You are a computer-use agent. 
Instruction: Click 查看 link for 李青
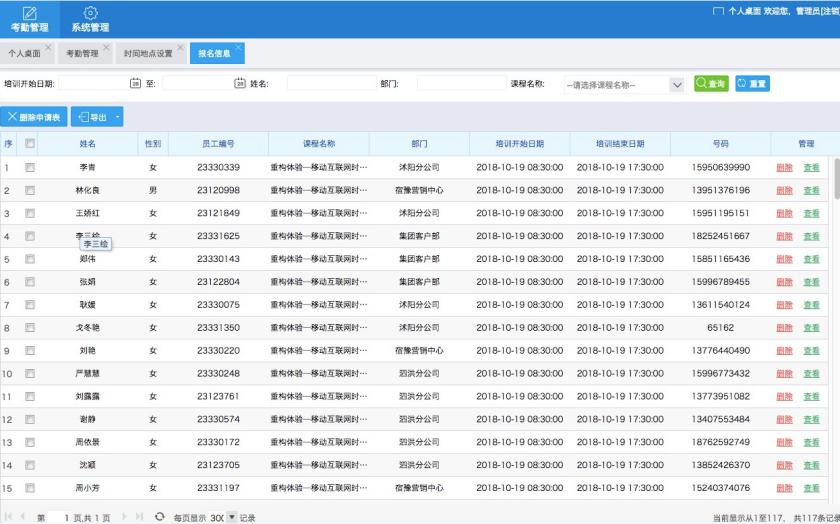(x=812, y=167)
